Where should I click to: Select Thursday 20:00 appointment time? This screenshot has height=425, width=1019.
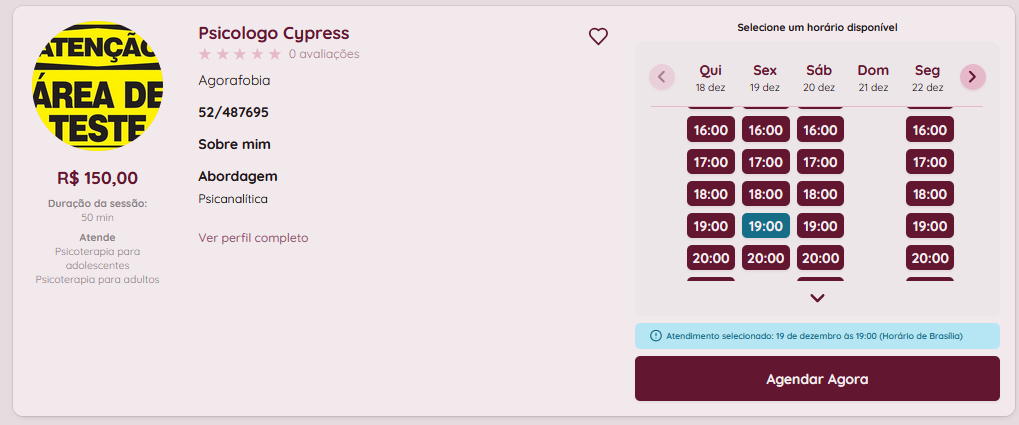point(711,258)
